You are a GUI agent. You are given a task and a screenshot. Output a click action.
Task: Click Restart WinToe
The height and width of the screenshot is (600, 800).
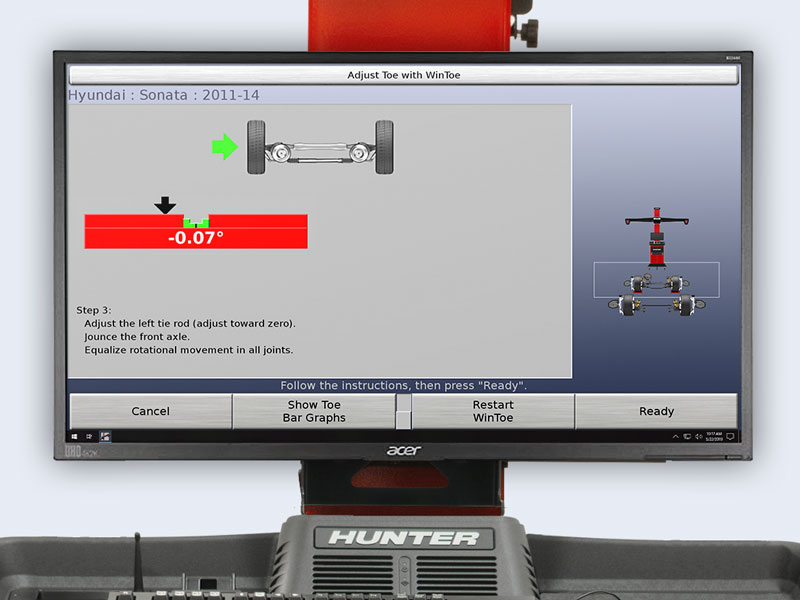coord(492,410)
